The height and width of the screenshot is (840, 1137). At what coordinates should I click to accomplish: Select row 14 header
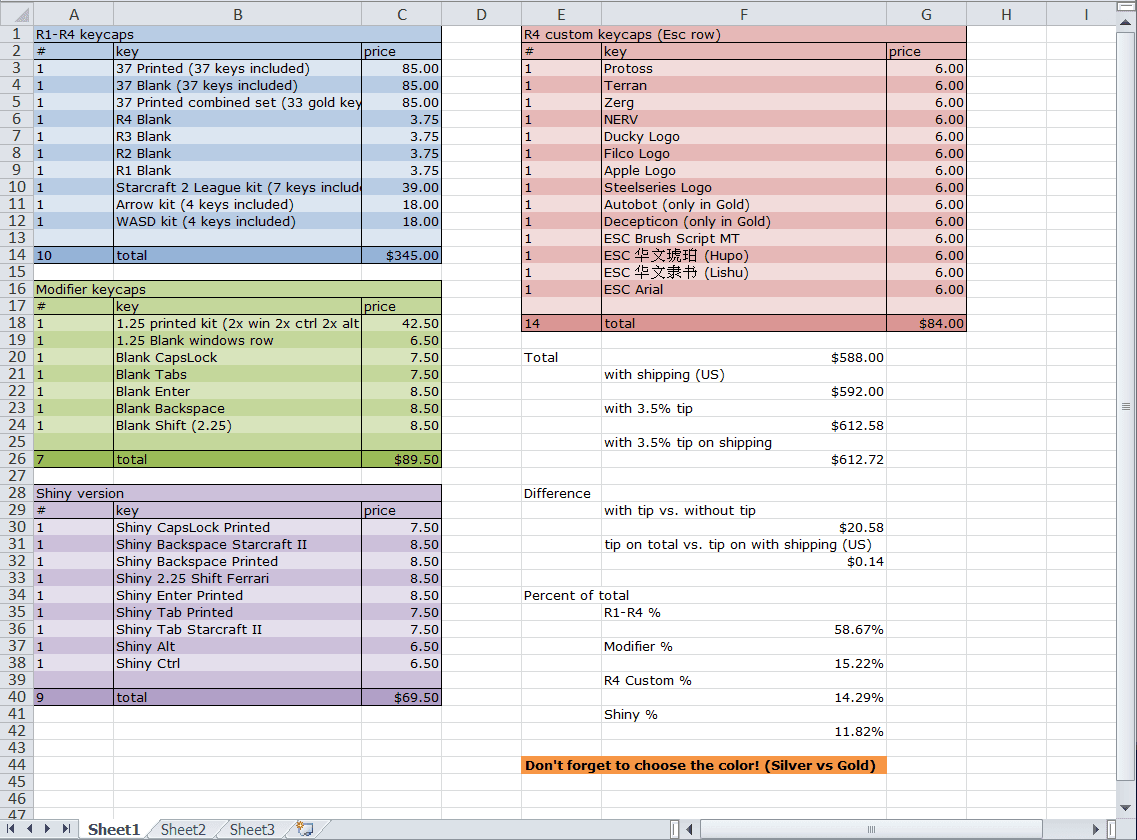click(x=16, y=255)
